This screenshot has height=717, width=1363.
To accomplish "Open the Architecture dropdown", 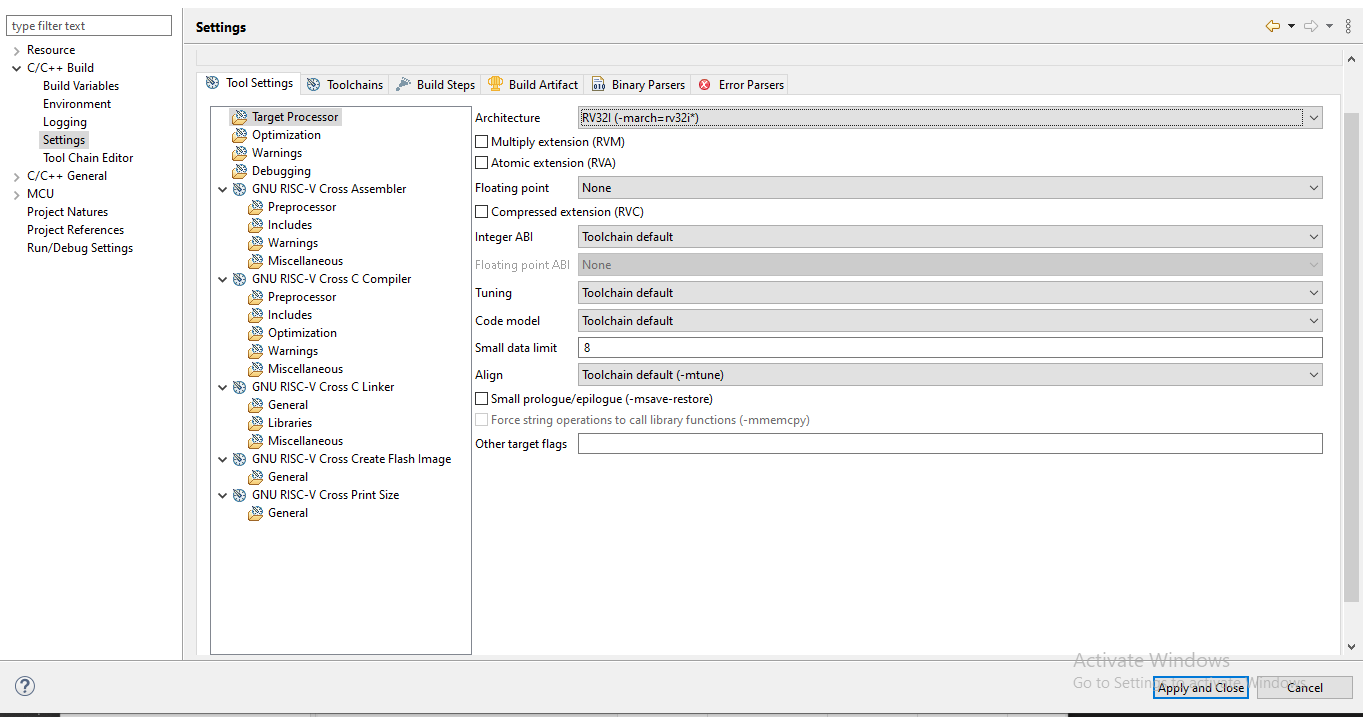I will [950, 118].
